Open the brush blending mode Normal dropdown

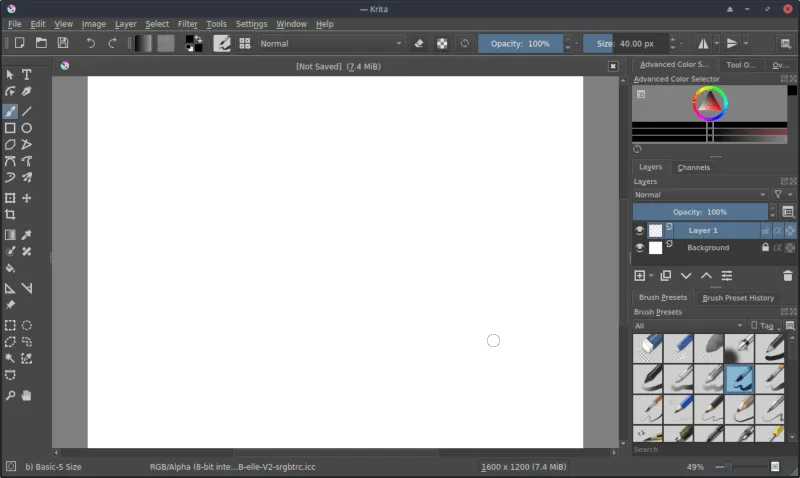click(330, 43)
